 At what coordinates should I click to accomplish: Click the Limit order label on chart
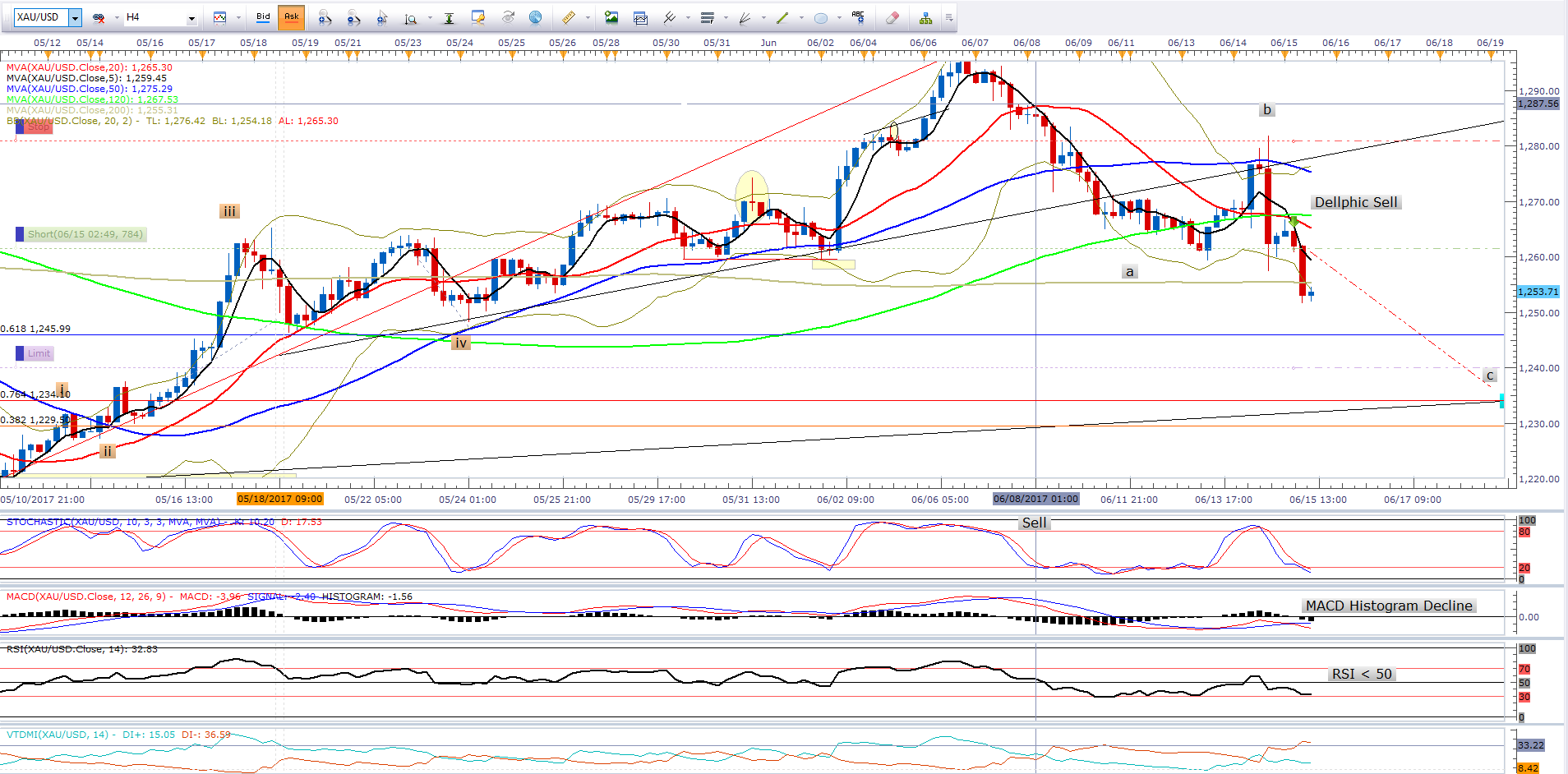pos(38,353)
